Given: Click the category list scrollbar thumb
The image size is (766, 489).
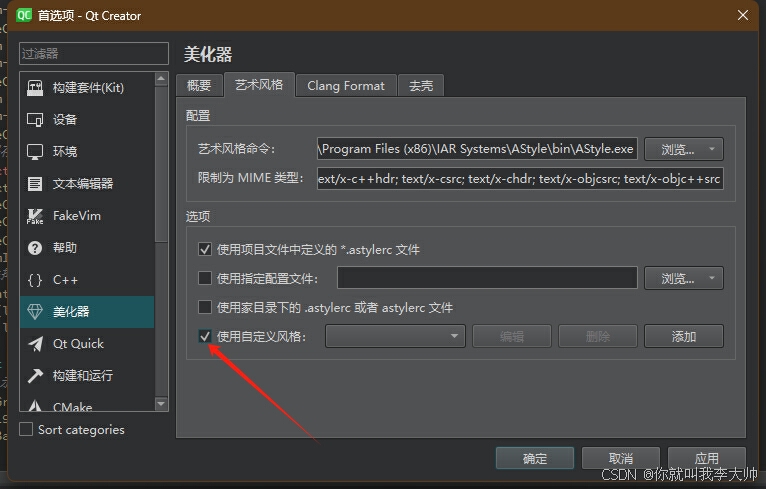Looking at the screenshot, I should [x=161, y=164].
